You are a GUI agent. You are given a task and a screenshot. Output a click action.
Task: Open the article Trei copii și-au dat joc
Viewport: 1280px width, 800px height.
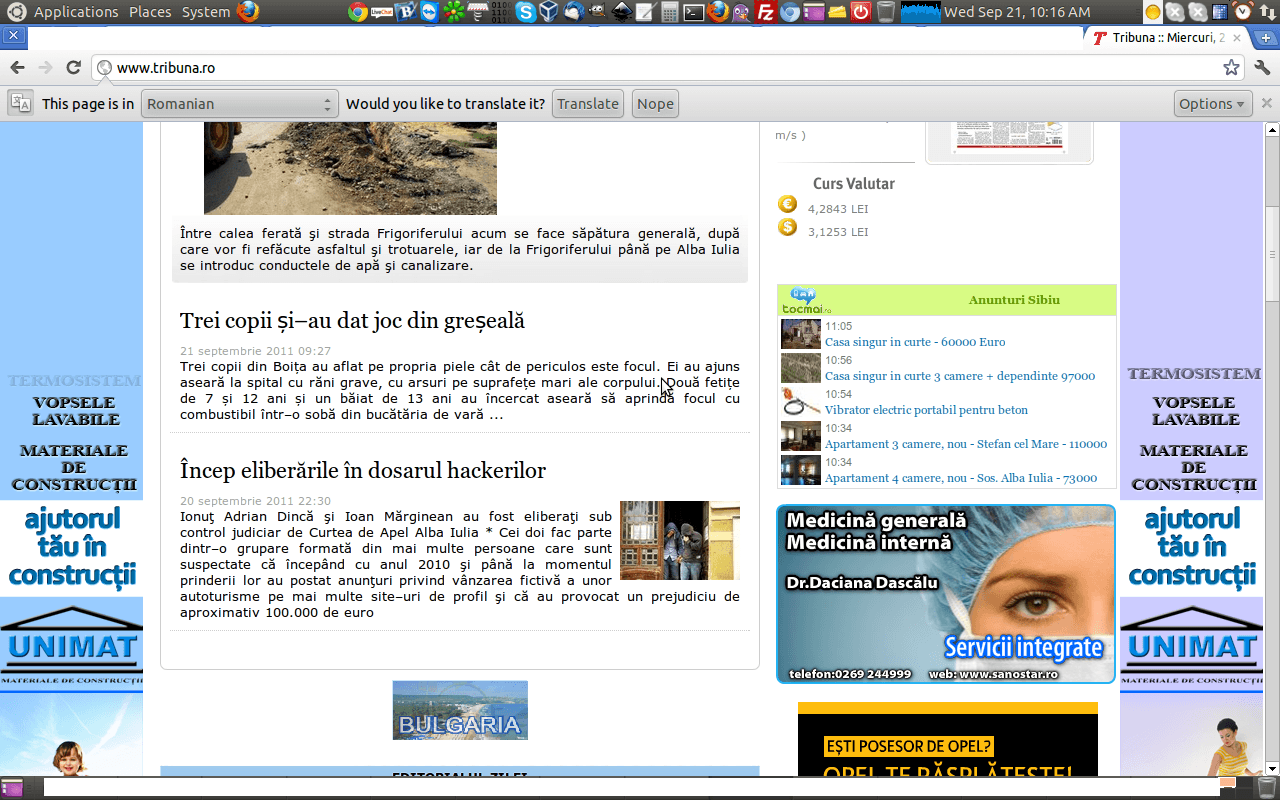[x=352, y=321]
